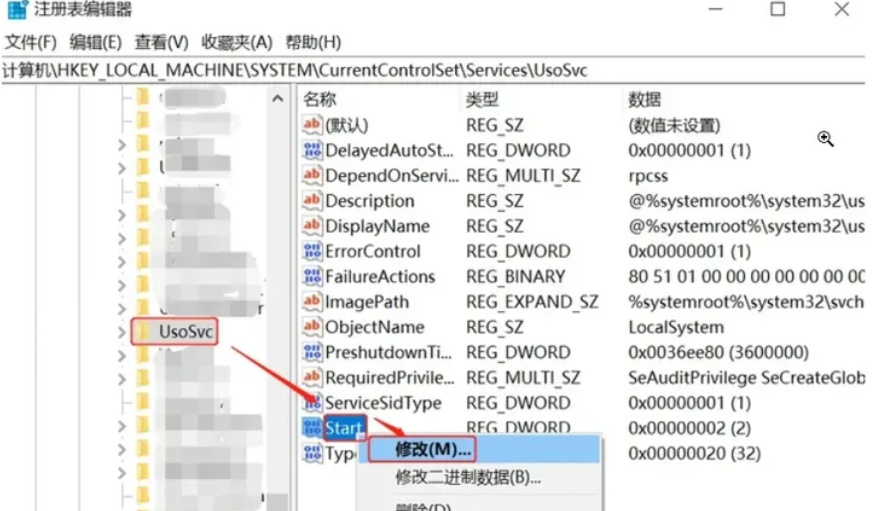
Task: Expand the UsoSvc key chevron
Action: coord(122,332)
